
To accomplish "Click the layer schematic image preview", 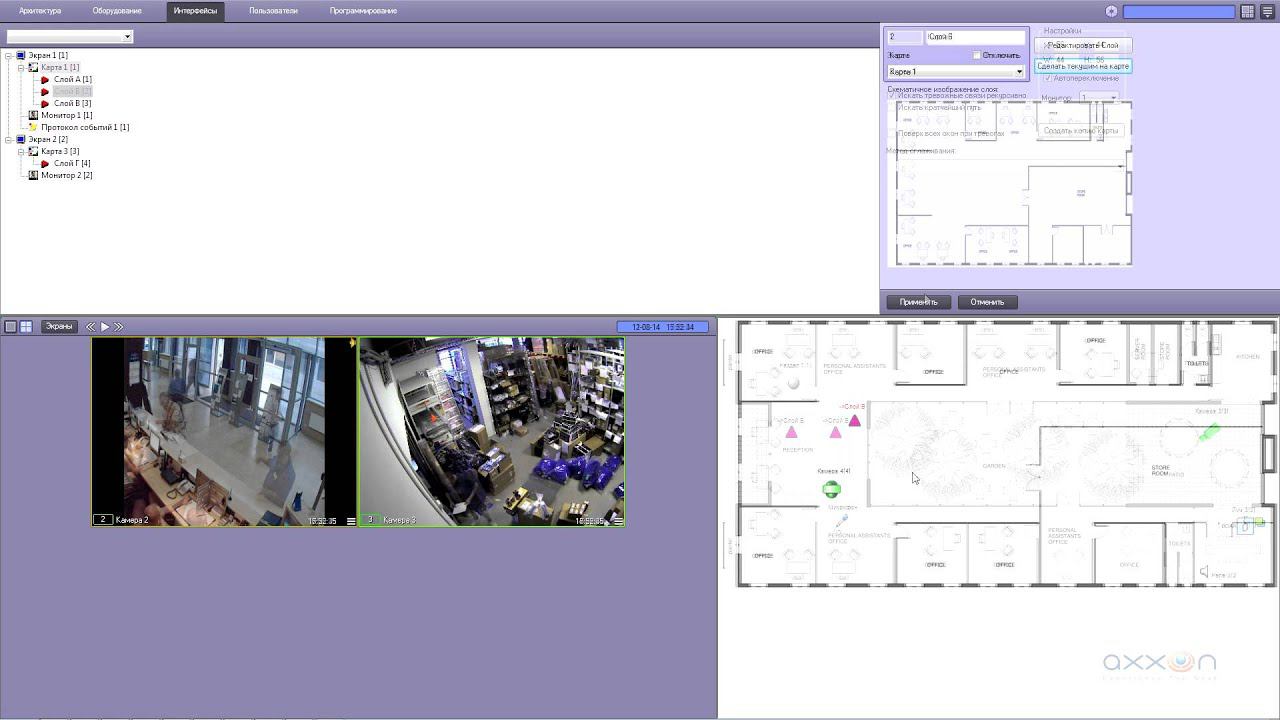I will [1010, 184].
